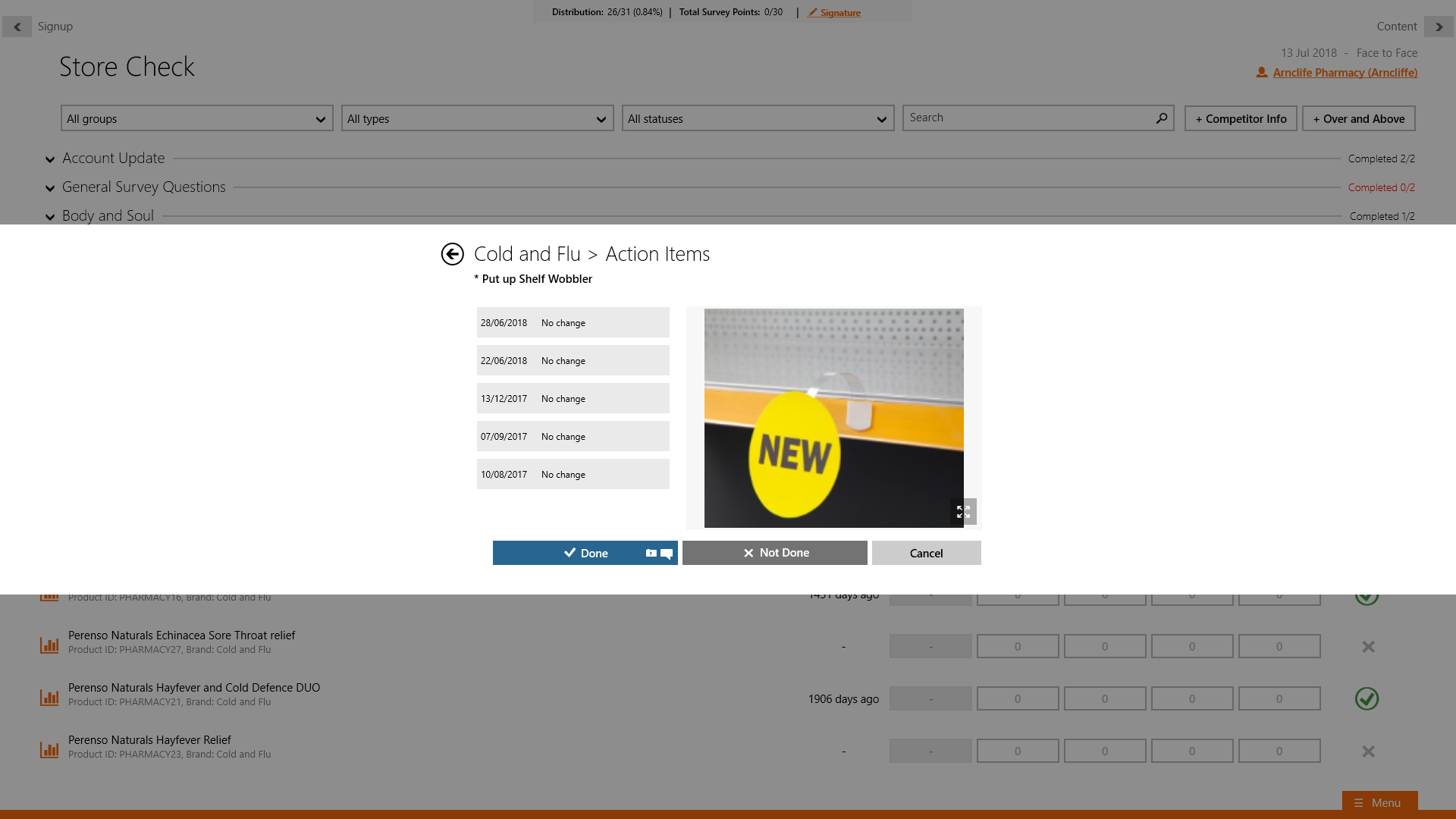Click the camera icon on Done button
Viewport: 1456px width, 819px height.
click(651, 554)
